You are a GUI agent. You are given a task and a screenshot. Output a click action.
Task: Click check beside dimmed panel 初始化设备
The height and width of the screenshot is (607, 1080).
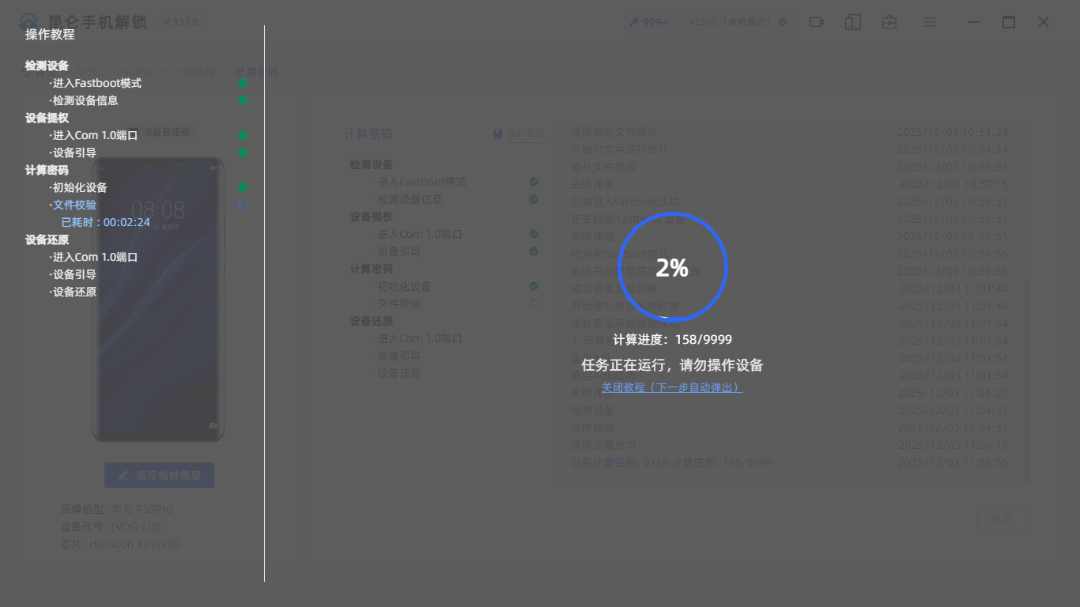(x=534, y=286)
